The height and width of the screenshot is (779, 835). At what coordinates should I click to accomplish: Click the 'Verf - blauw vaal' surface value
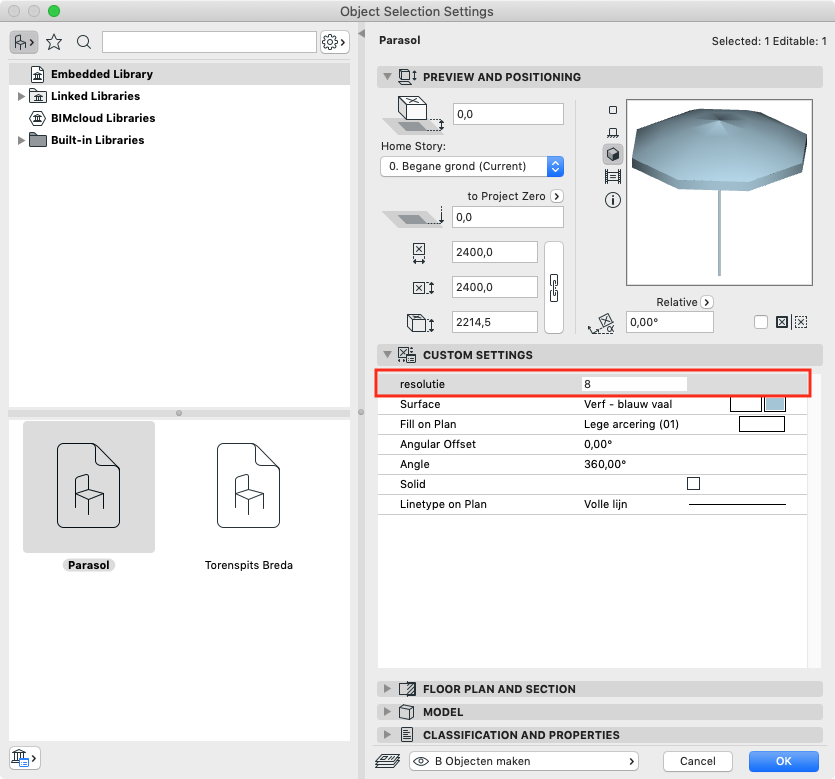tap(628, 404)
